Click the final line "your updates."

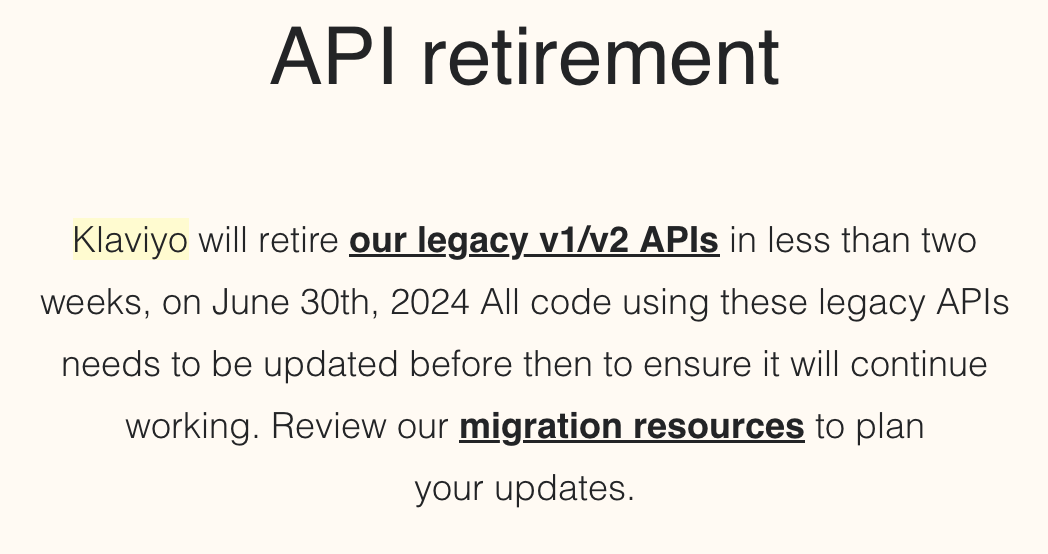(525, 488)
